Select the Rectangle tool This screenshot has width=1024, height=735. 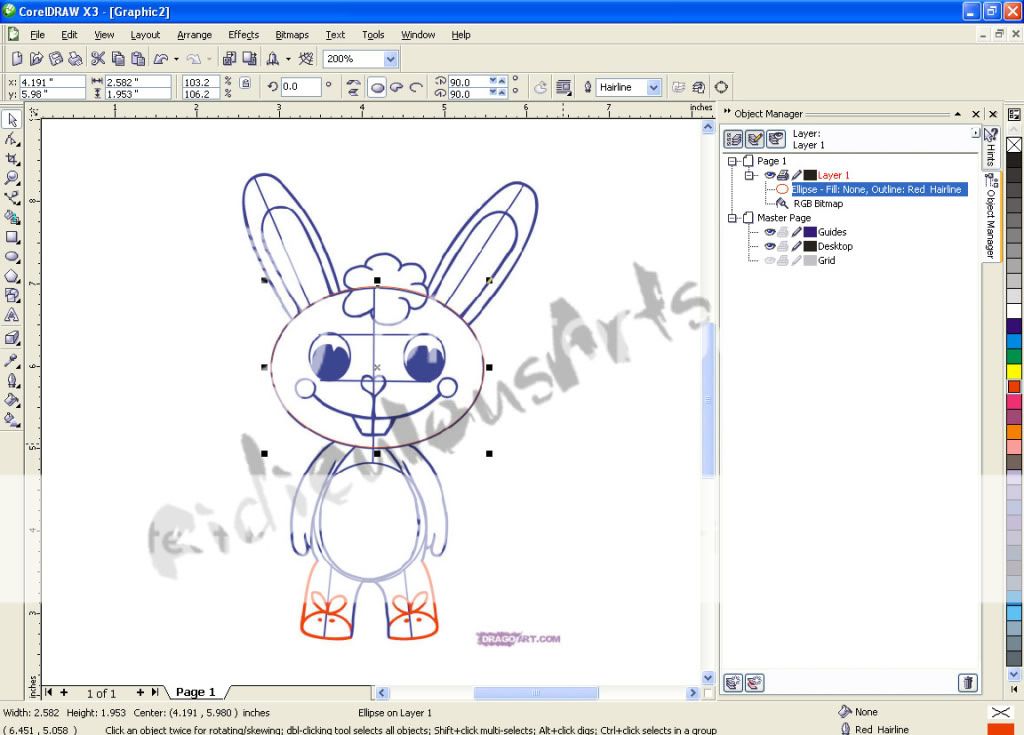[x=12, y=237]
